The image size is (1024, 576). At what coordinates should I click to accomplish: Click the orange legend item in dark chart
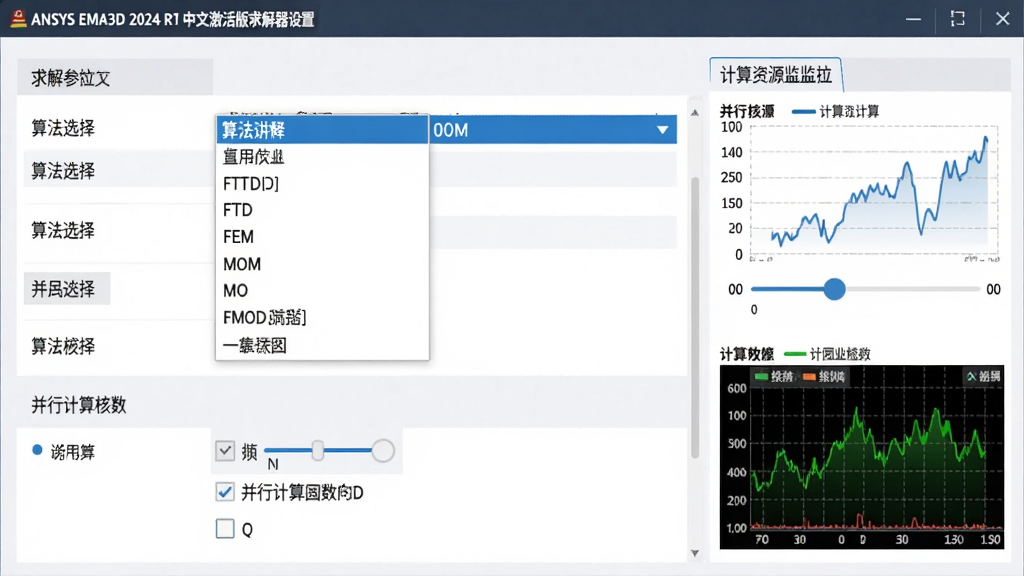(x=824, y=376)
